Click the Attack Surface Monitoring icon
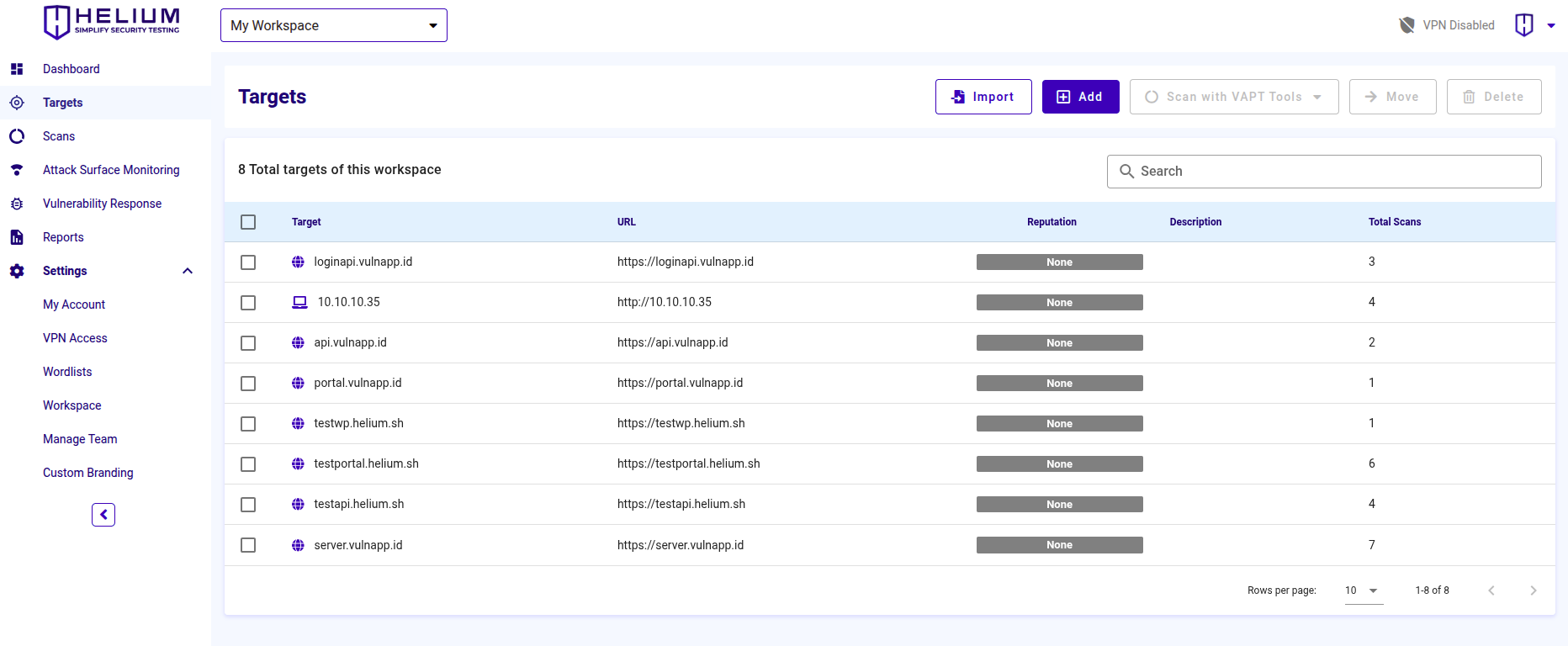This screenshot has width=1568, height=646. [x=17, y=170]
